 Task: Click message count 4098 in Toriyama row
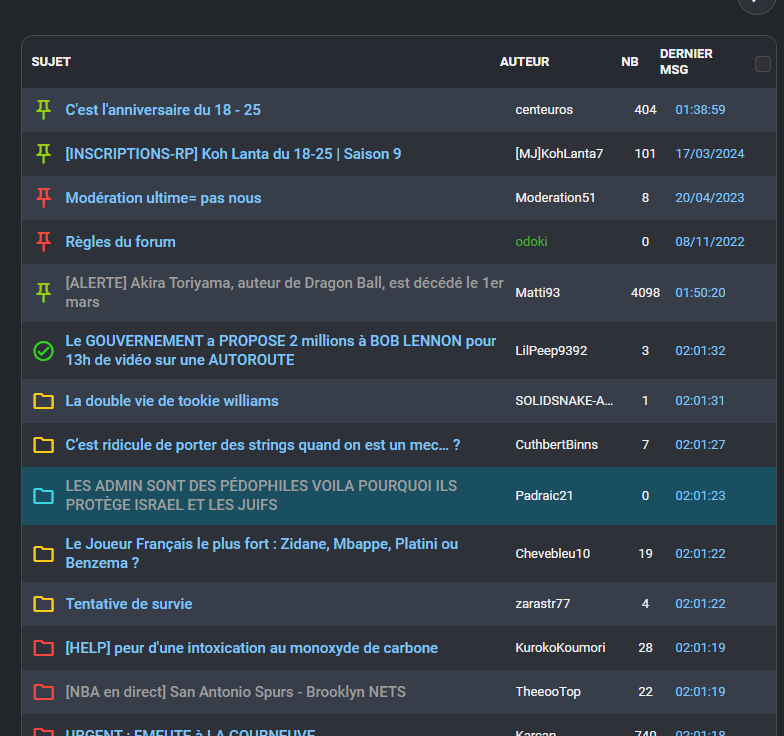click(645, 292)
